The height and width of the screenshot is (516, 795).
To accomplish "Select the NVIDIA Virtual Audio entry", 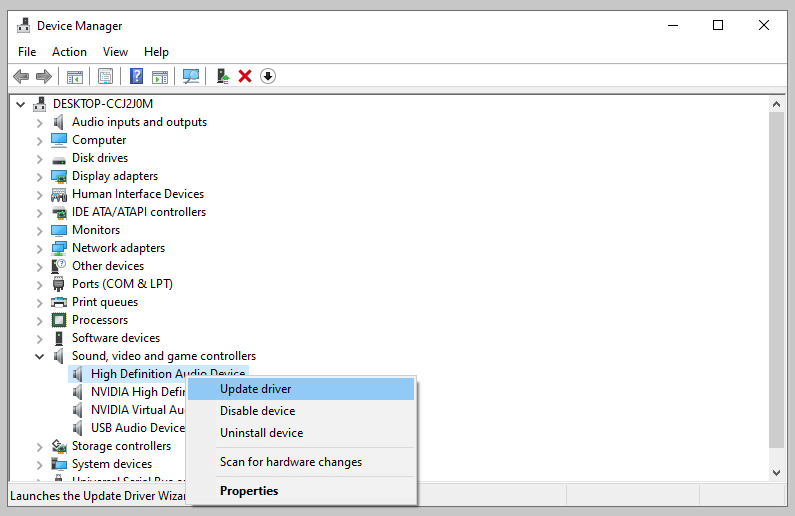I will pos(137,410).
